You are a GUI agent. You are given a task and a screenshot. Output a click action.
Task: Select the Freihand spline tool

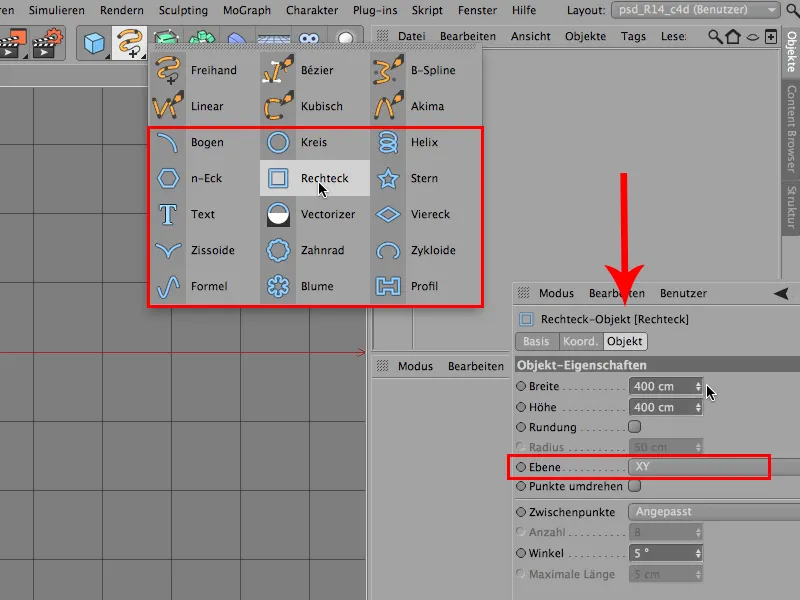click(204, 70)
